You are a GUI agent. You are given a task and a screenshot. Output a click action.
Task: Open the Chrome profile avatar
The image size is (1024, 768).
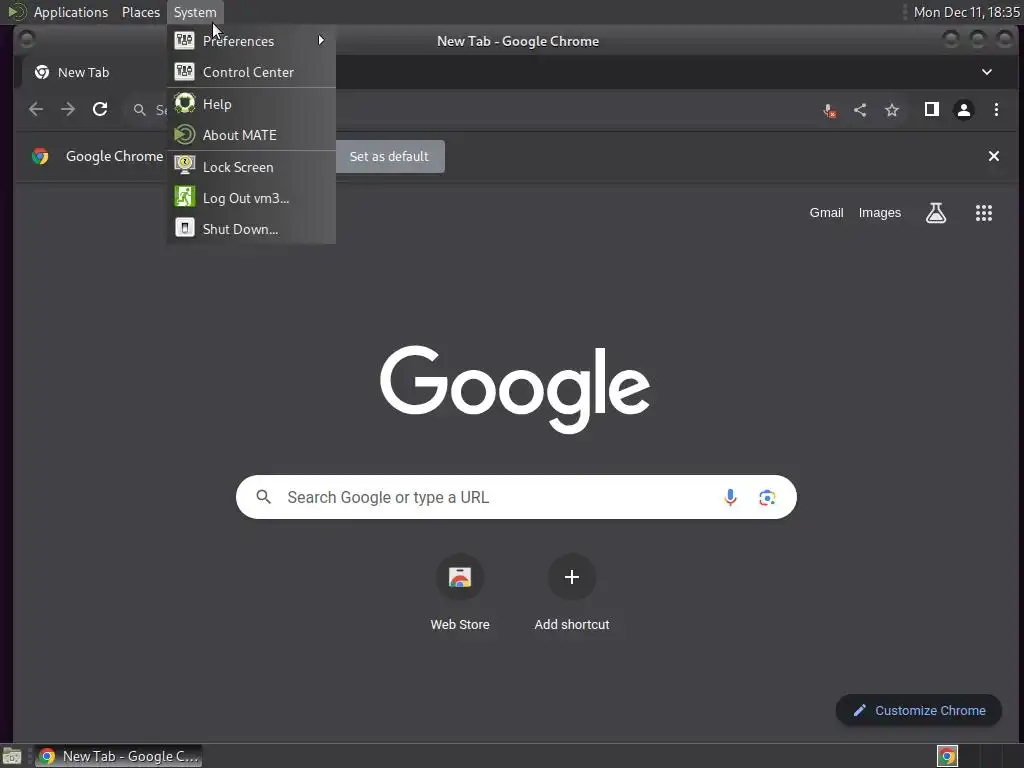point(964,110)
